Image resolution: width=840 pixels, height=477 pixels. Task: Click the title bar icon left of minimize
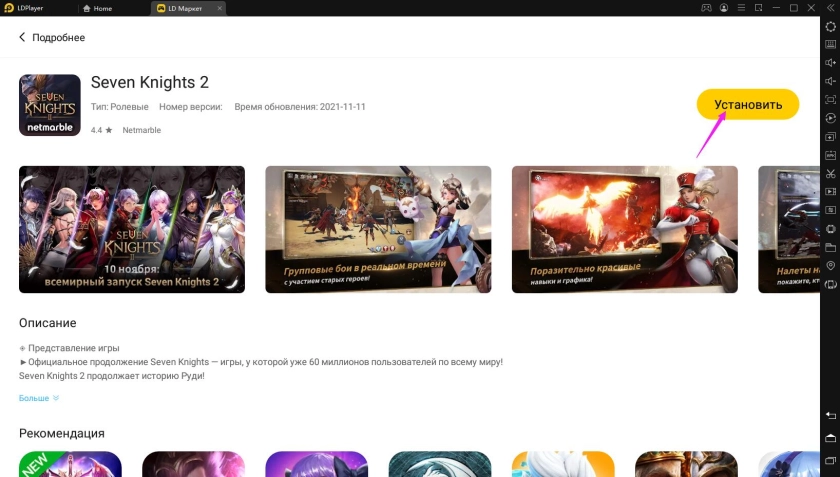point(759,8)
